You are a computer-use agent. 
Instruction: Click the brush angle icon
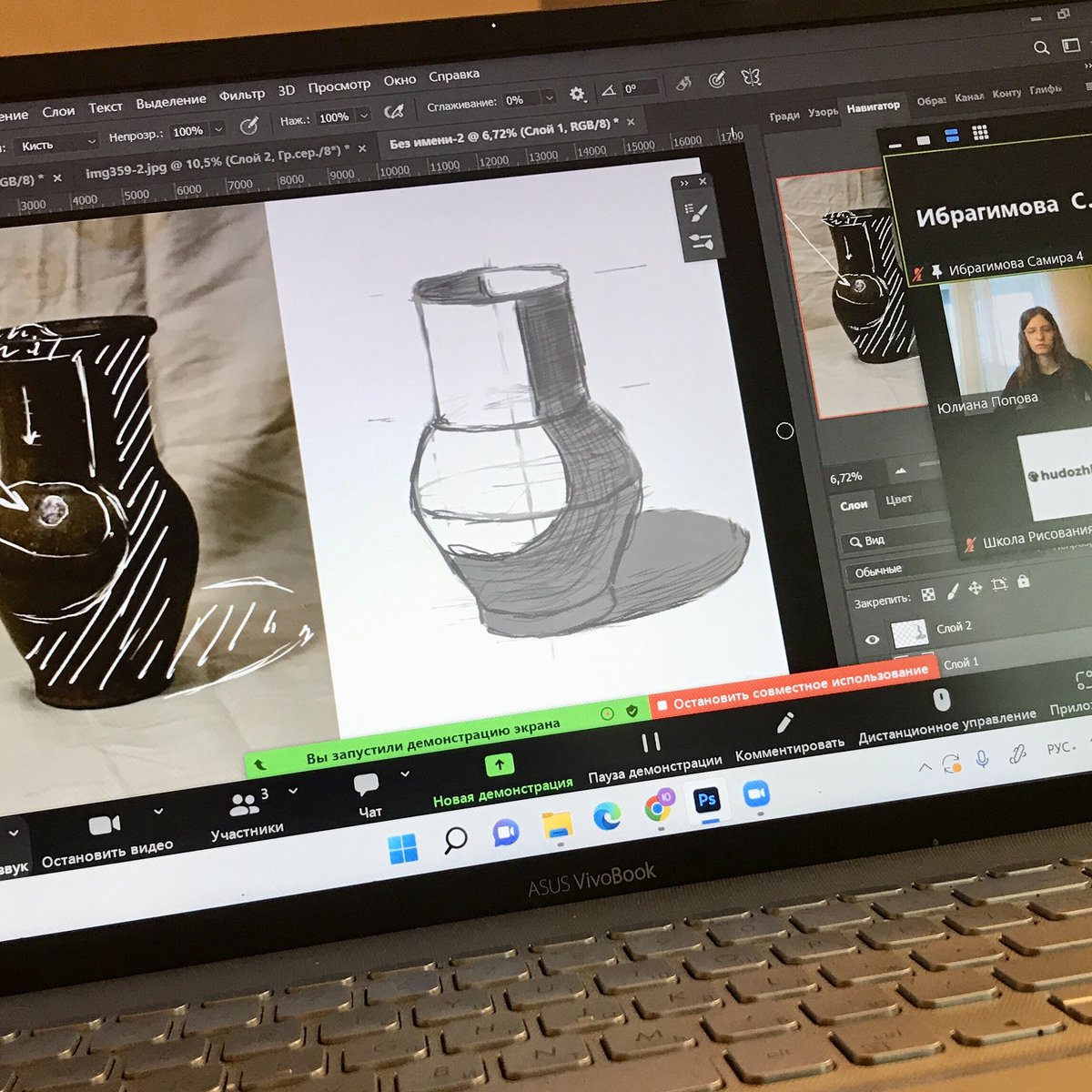click(609, 91)
